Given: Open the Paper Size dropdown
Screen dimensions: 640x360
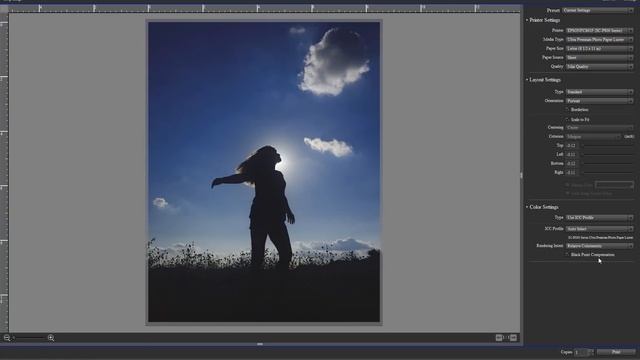Looking at the screenshot, I should coord(600,49).
